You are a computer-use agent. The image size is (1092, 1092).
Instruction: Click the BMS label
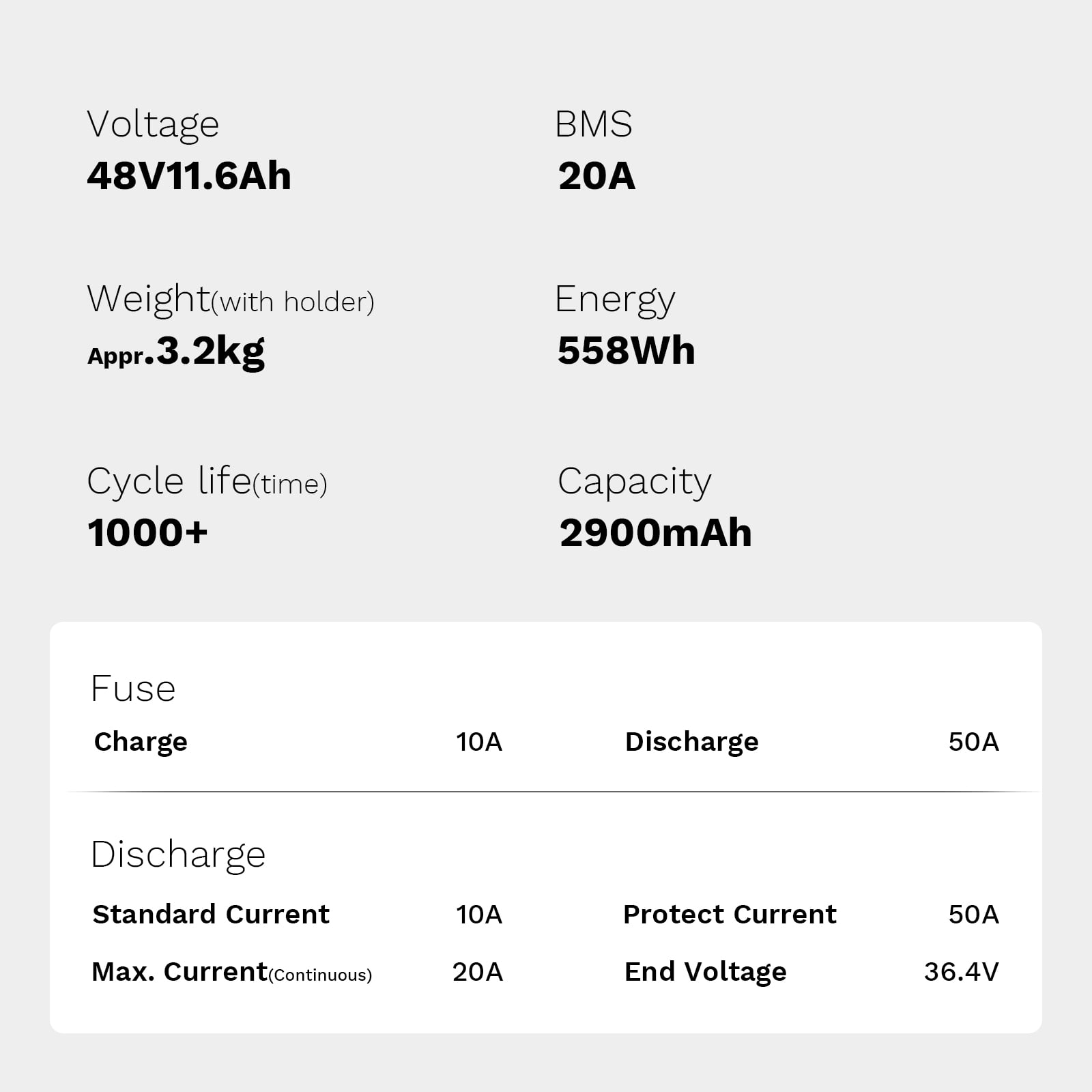[x=594, y=124]
